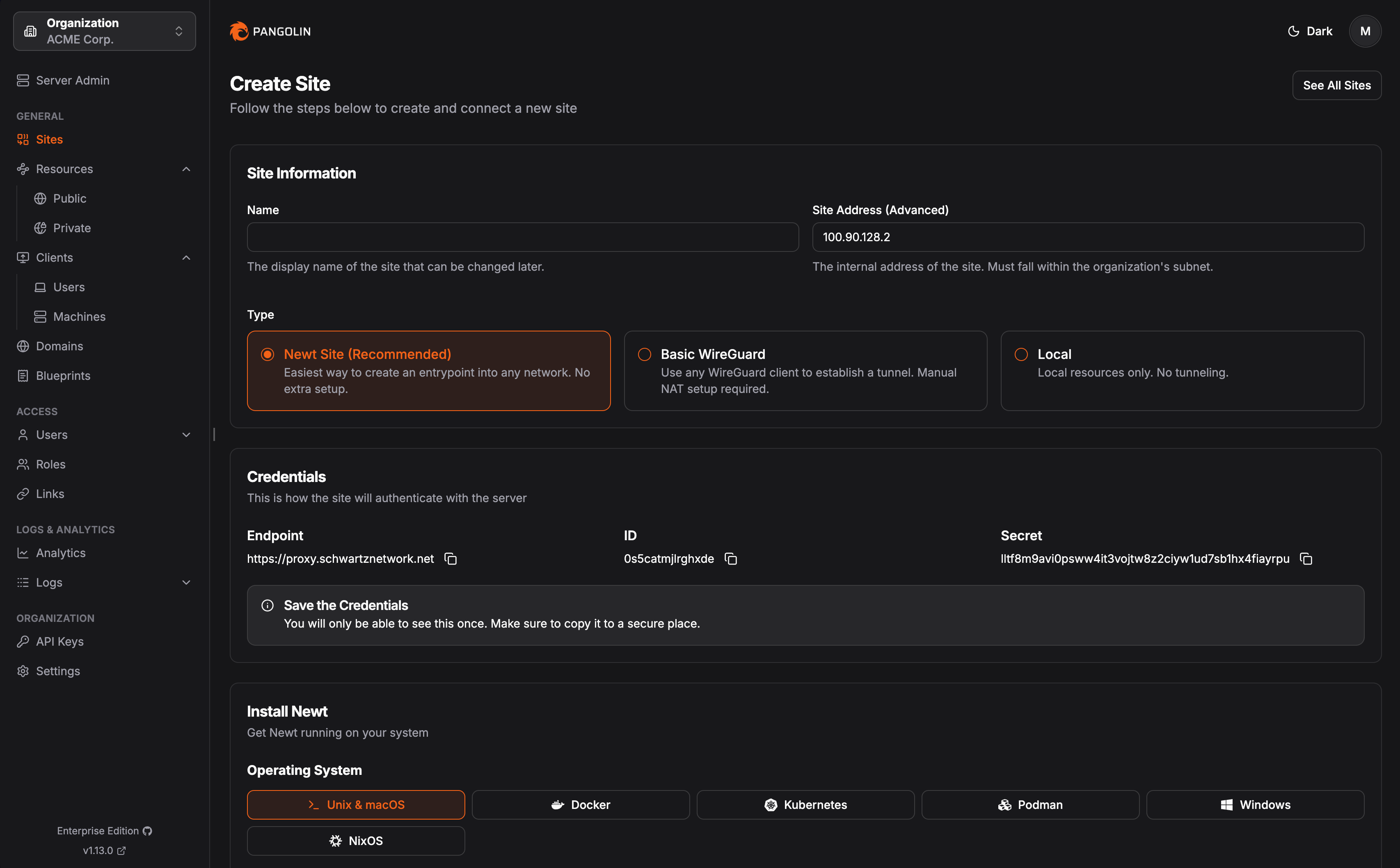This screenshot has width=1400, height=868.
Task: Copy the Secret credential
Action: point(1306,559)
